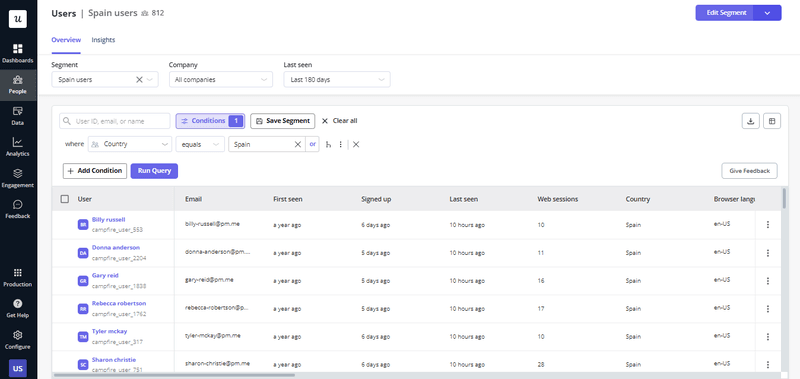This screenshot has width=800, height=379.
Task: Expand the Edit Segment arrow menu
Action: coord(767,13)
